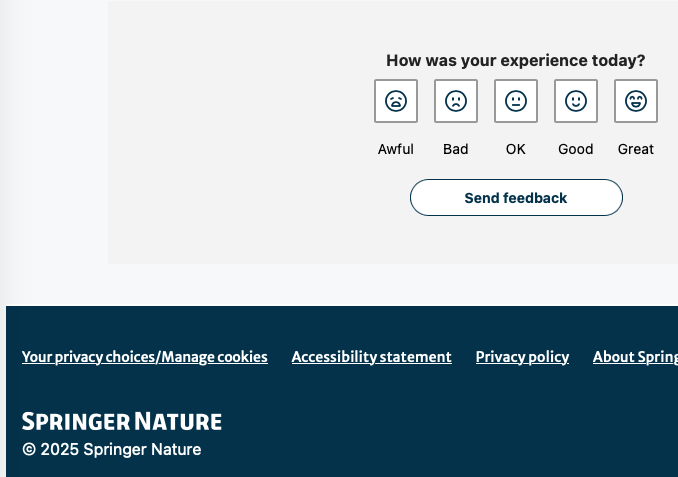
Task: Click the "Great" rating label
Action: click(x=636, y=149)
